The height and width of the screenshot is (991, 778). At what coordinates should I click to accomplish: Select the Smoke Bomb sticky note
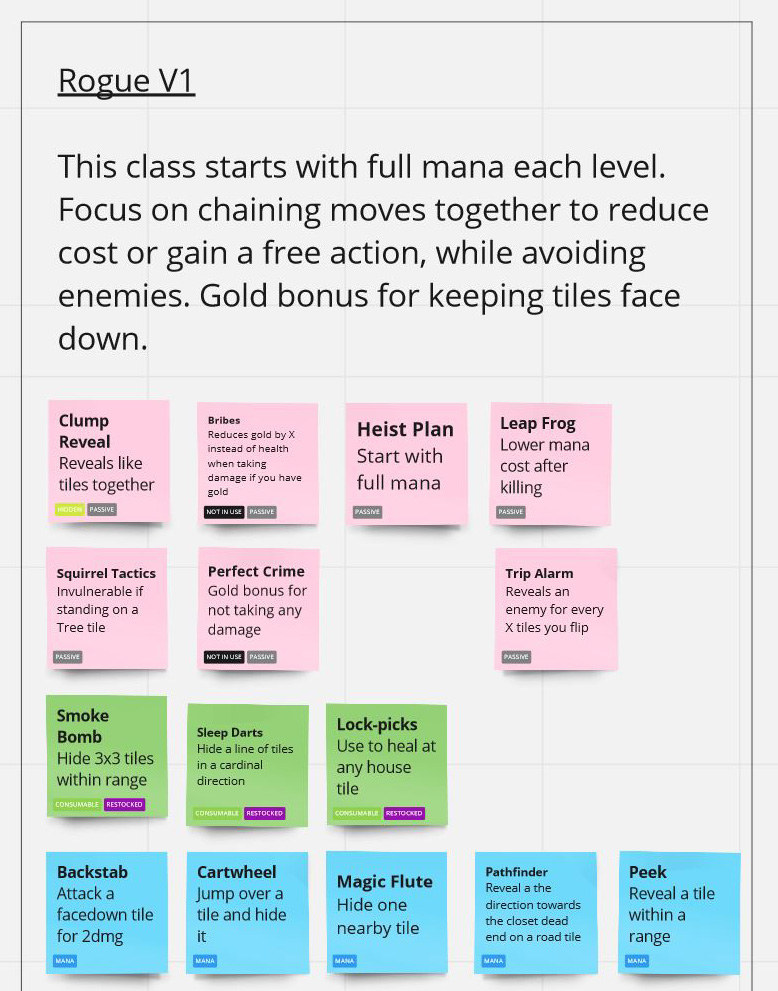(x=106, y=750)
